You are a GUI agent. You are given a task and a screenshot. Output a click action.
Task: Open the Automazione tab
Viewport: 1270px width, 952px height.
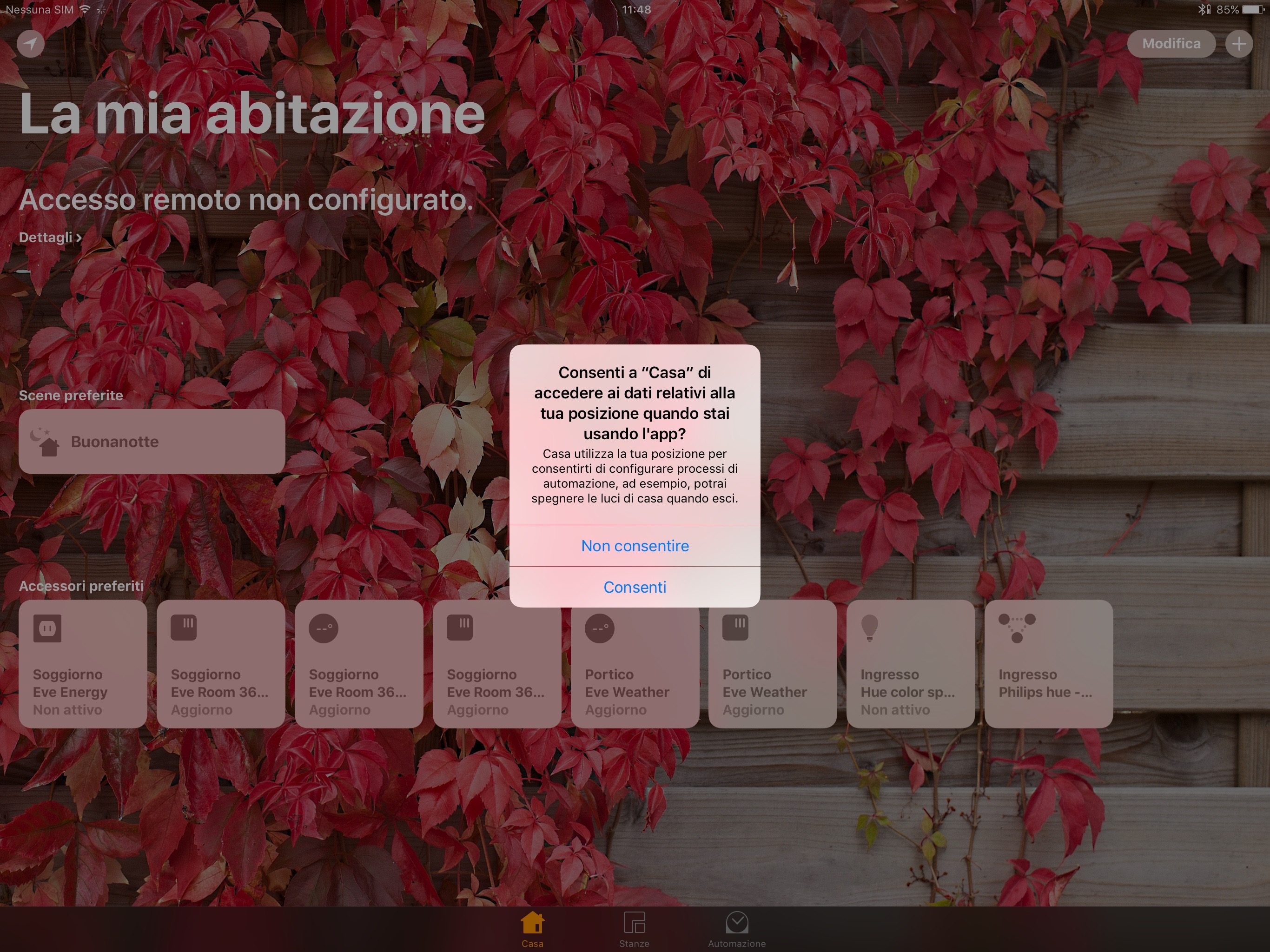737,930
